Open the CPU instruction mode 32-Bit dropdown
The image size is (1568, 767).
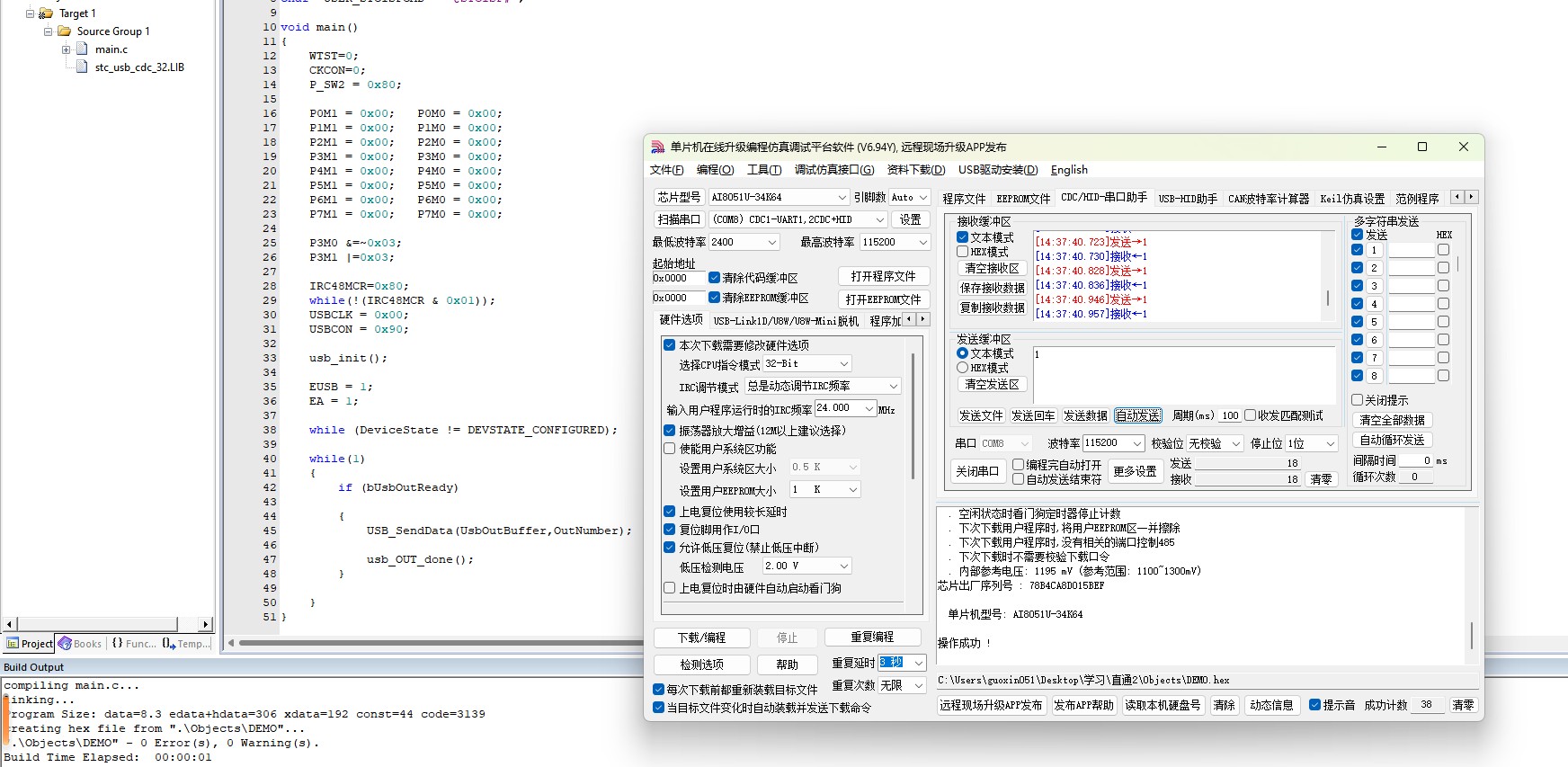pos(844,363)
